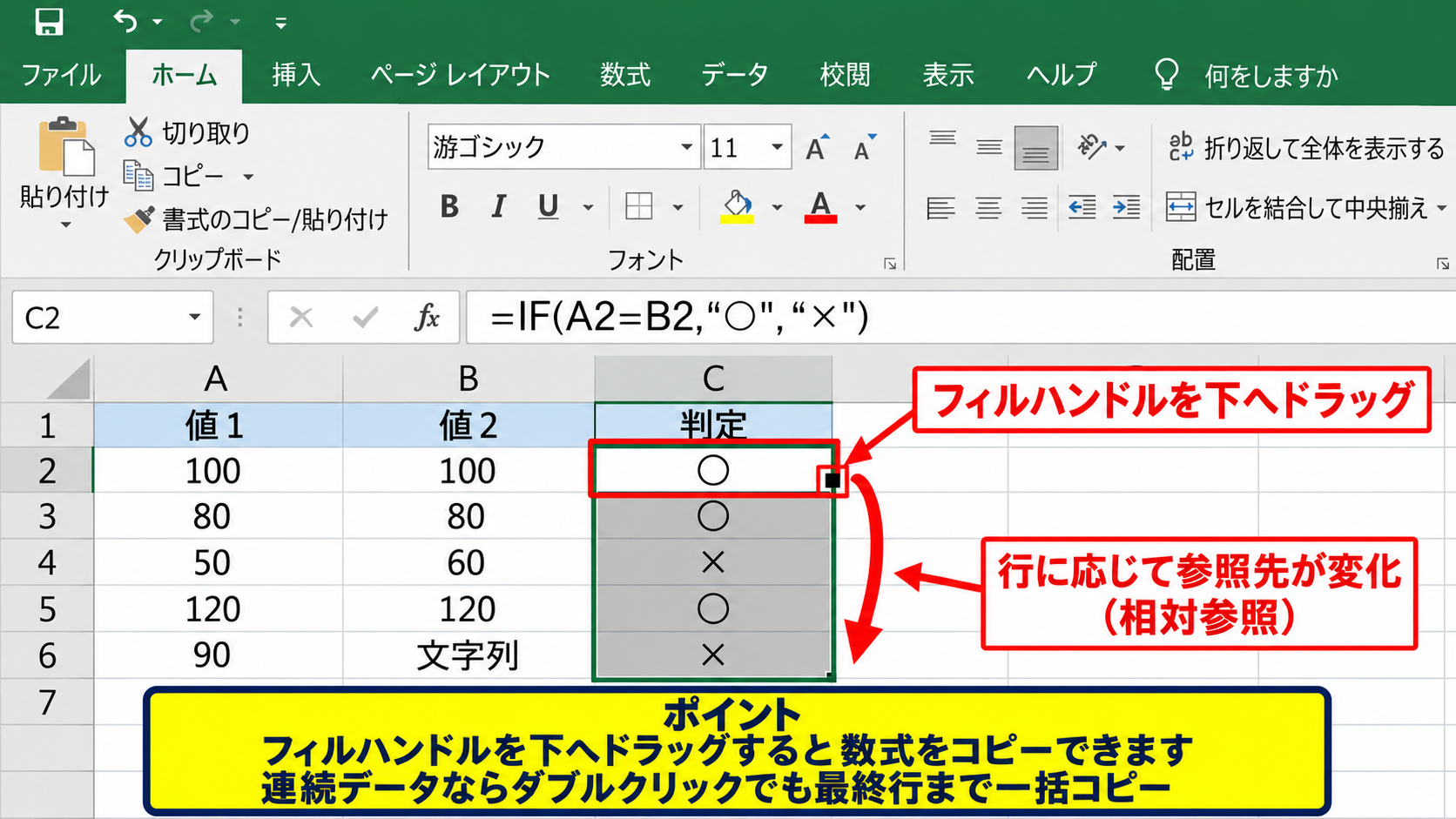This screenshot has width=1456, height=819.
Task: Open the font size dropdown showing 11
Action: pos(777,147)
